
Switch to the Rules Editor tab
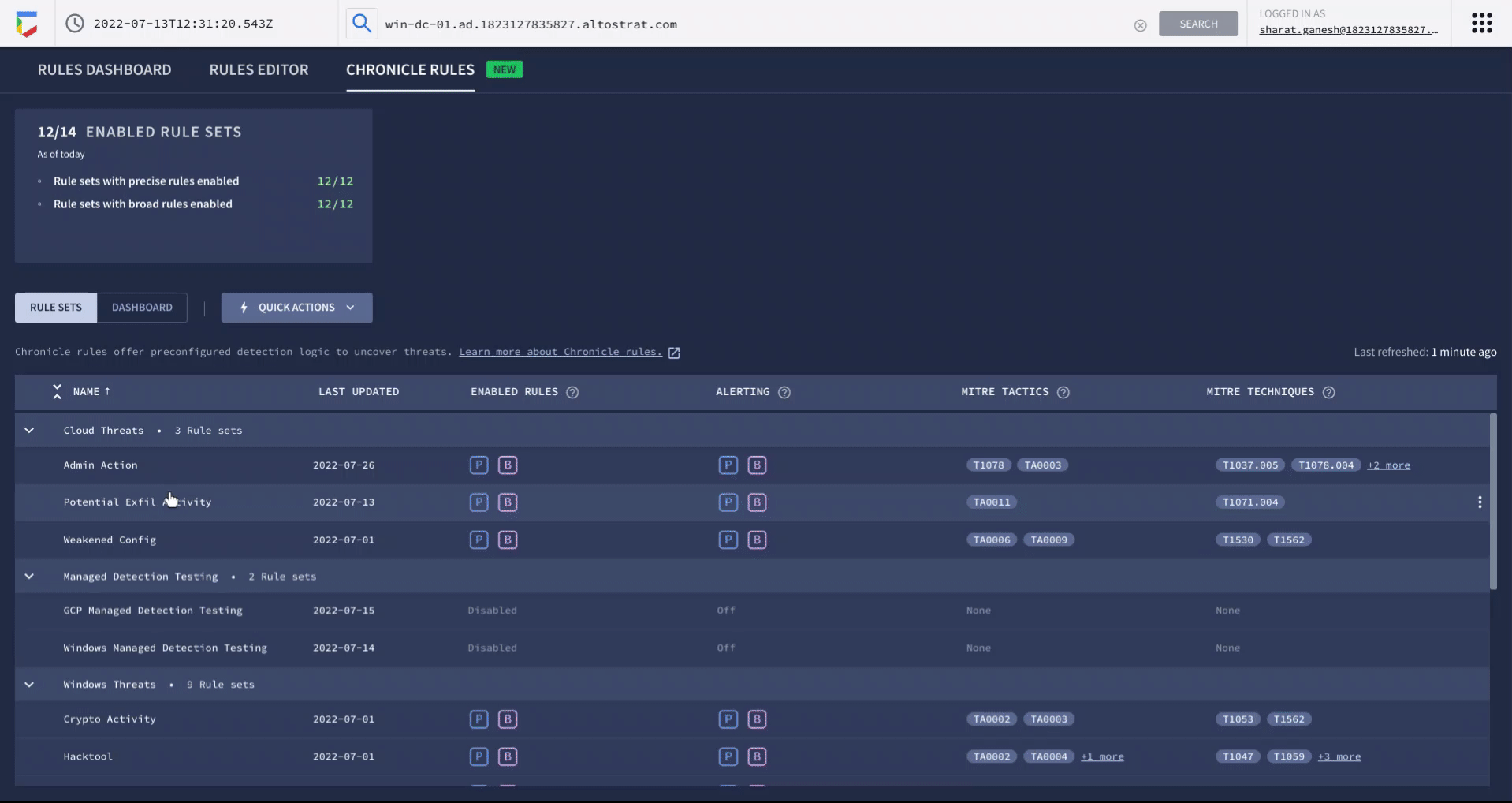[259, 69]
